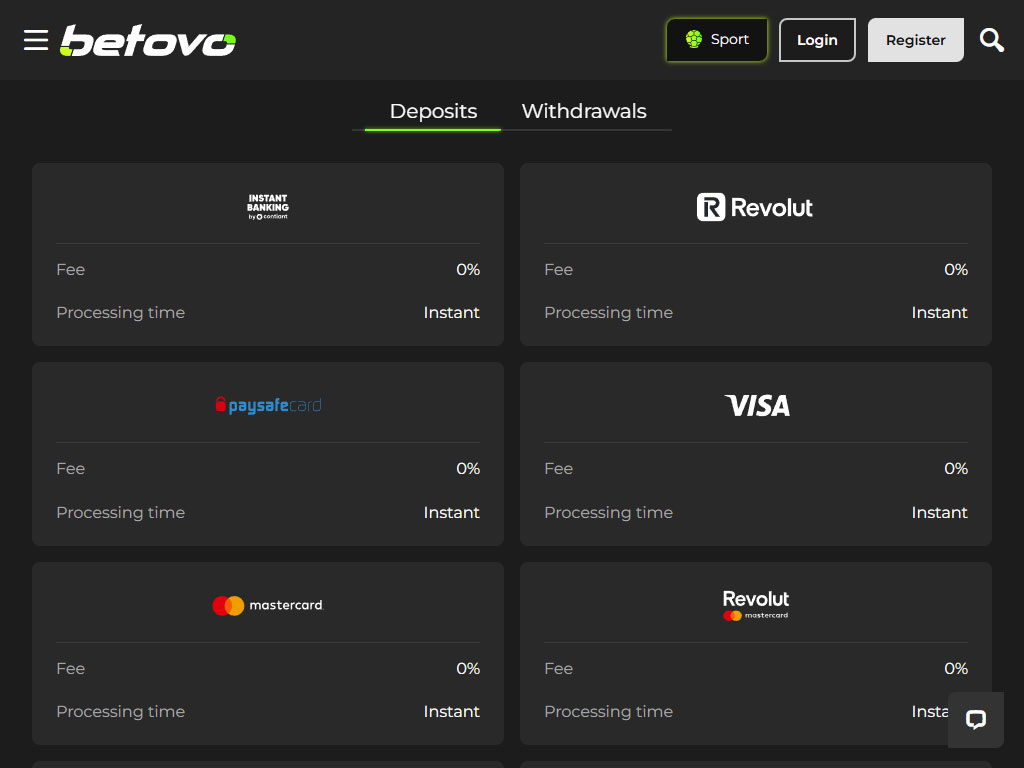
Task: Click the Fee label in the Revolut R badge card
Action: pyautogui.click(x=558, y=270)
